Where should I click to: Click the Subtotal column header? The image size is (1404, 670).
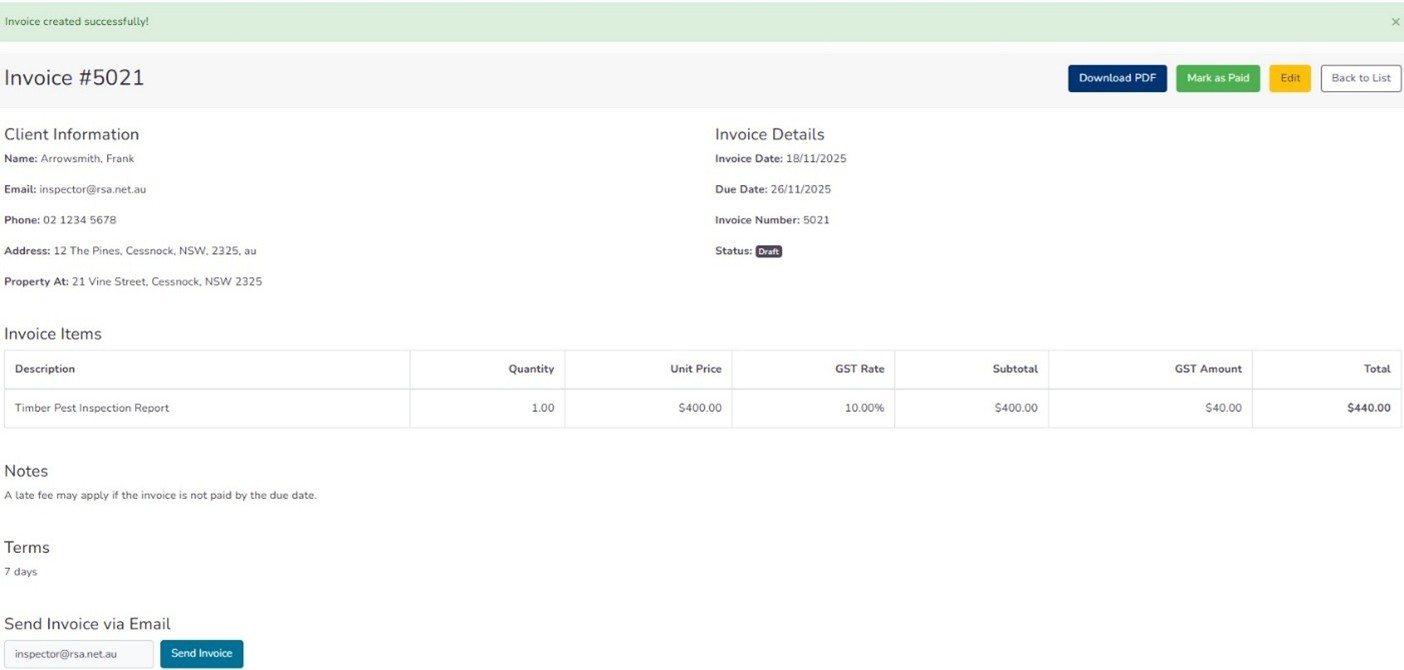[1014, 369]
